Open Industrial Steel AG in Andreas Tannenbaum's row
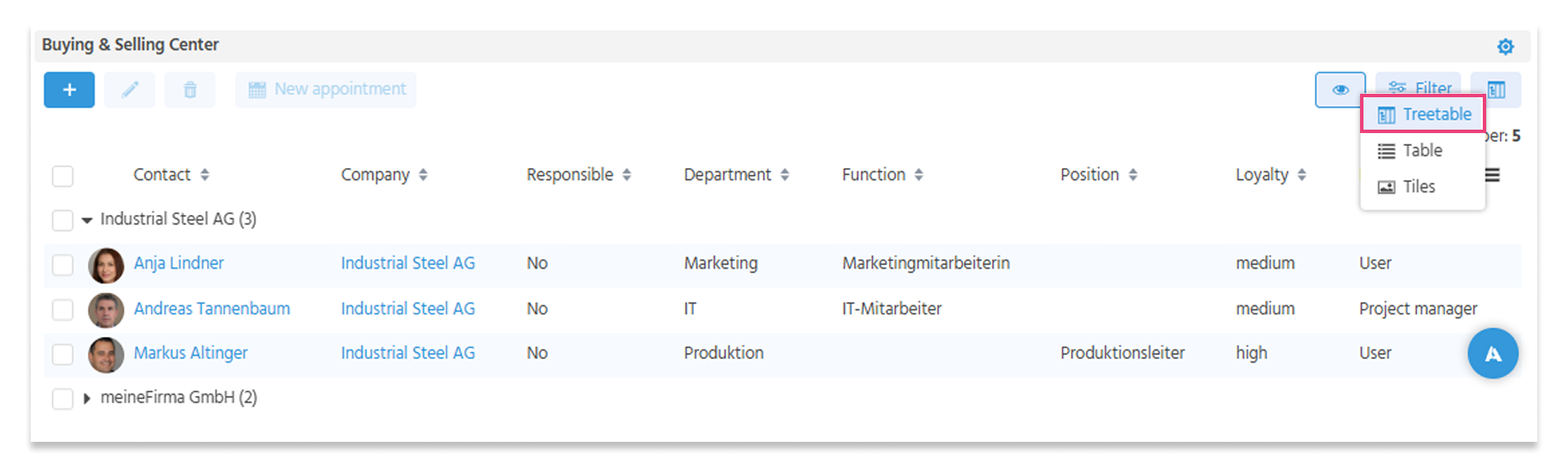1568x464 pixels. (x=408, y=309)
